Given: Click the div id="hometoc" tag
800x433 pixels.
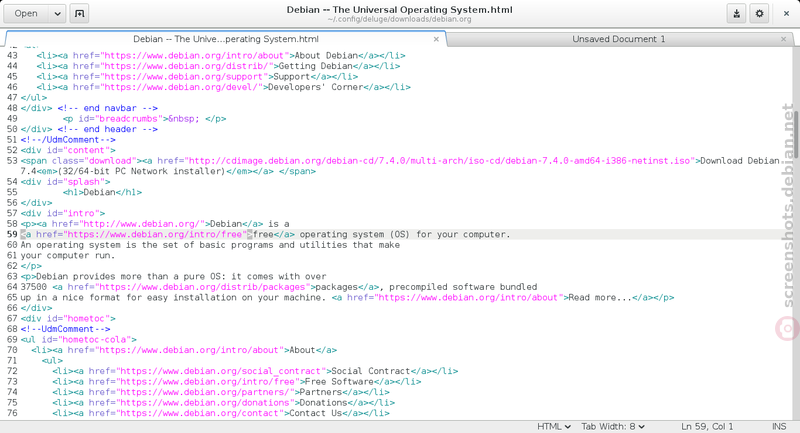Looking at the screenshot, I should coord(68,318).
